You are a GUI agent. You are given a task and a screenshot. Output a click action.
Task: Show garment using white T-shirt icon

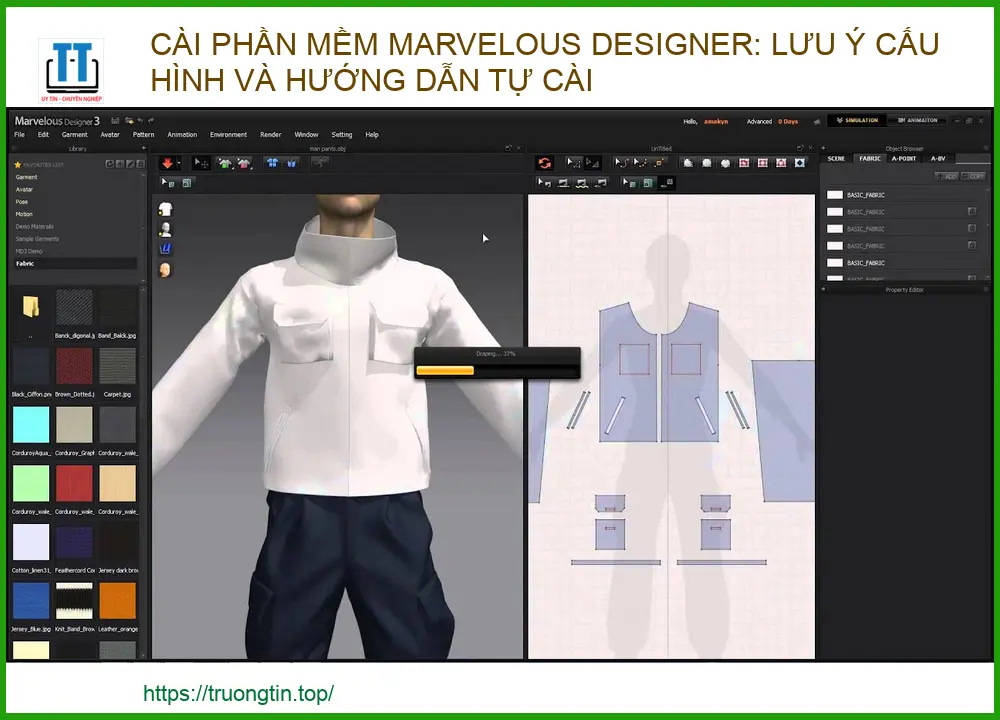point(165,210)
